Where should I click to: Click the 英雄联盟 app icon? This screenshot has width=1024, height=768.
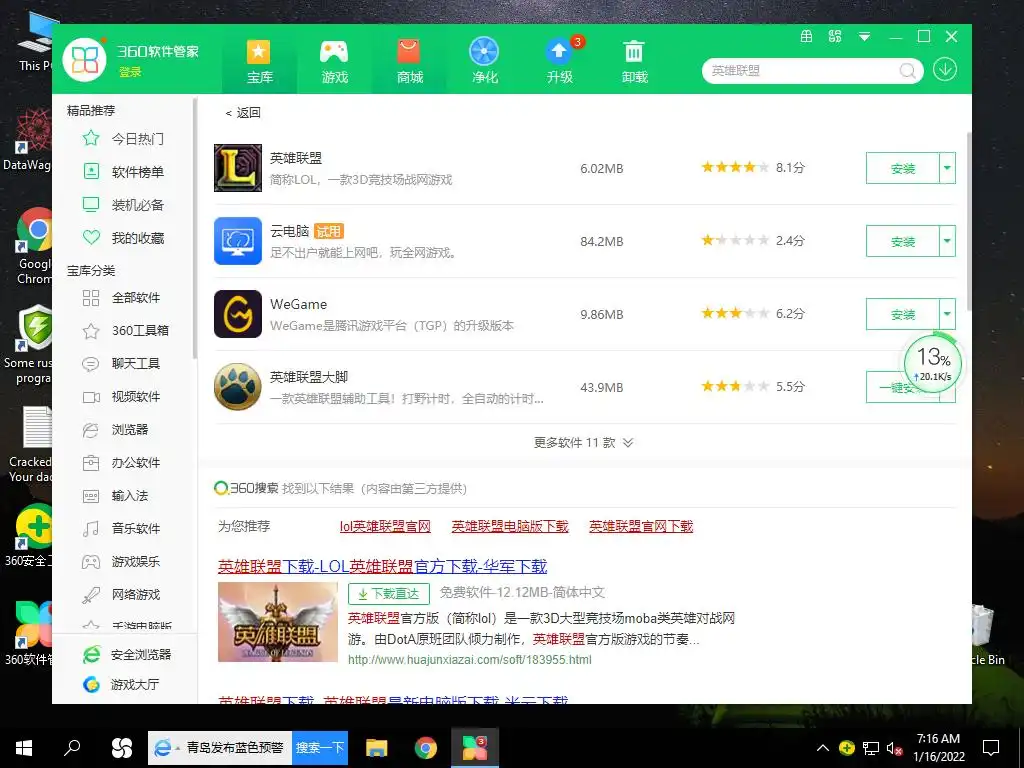pyautogui.click(x=238, y=168)
